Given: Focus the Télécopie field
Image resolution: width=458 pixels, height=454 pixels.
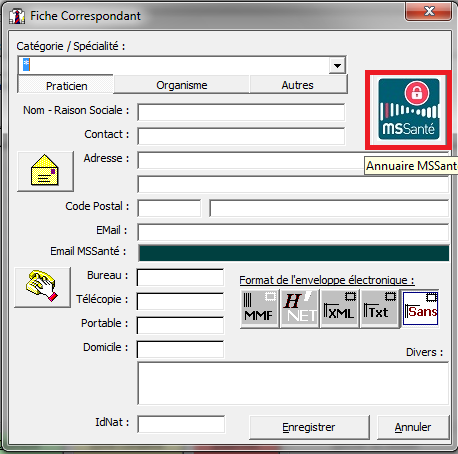Looking at the screenshot, I should [180, 302].
